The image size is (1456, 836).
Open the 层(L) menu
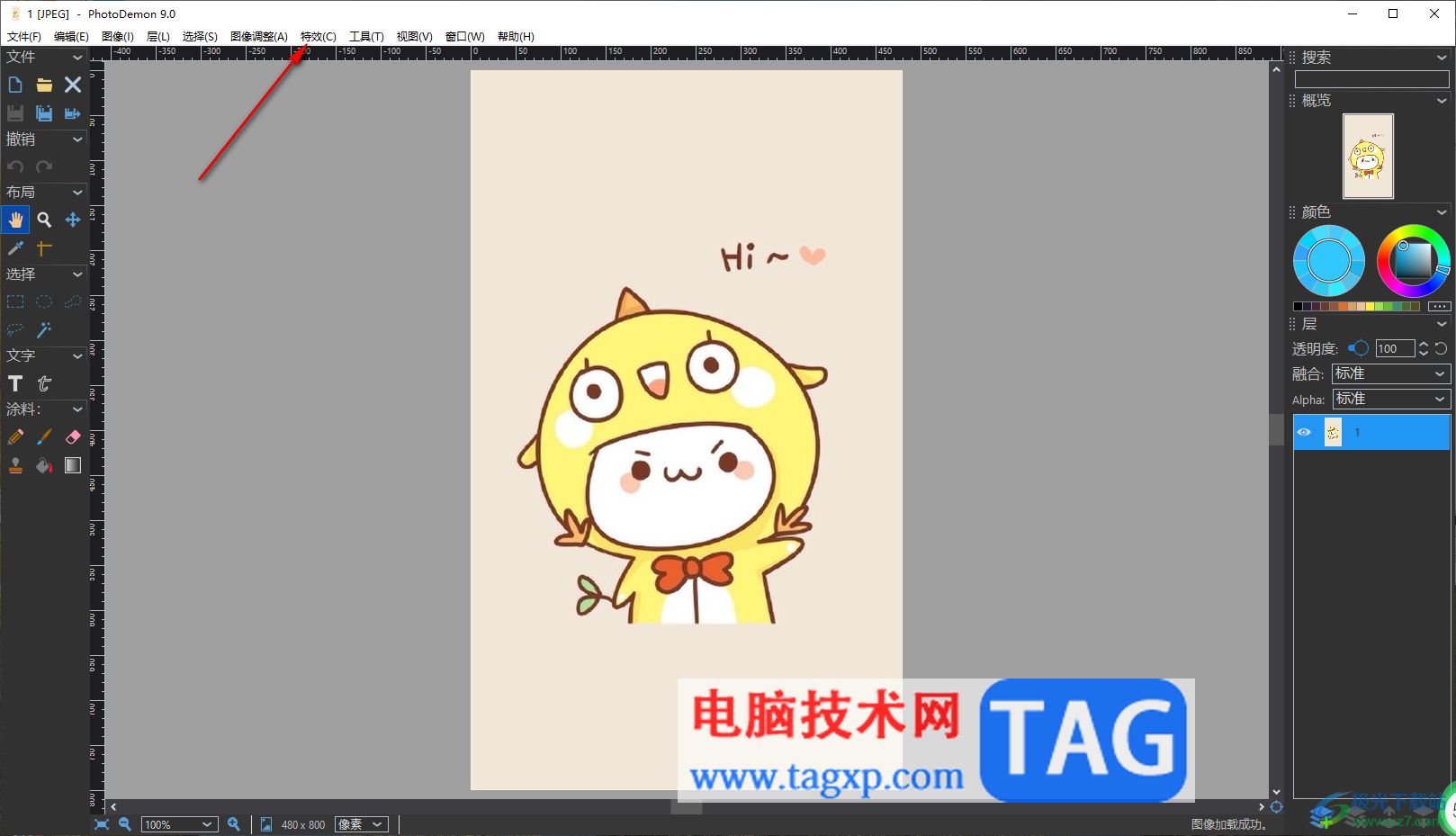click(158, 37)
